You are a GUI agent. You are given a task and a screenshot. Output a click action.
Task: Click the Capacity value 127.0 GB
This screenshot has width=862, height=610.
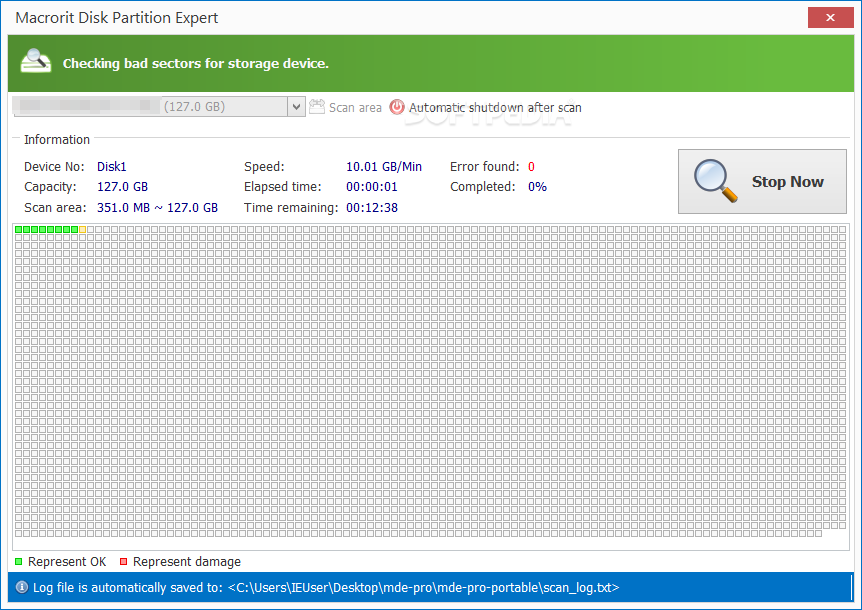[123, 187]
